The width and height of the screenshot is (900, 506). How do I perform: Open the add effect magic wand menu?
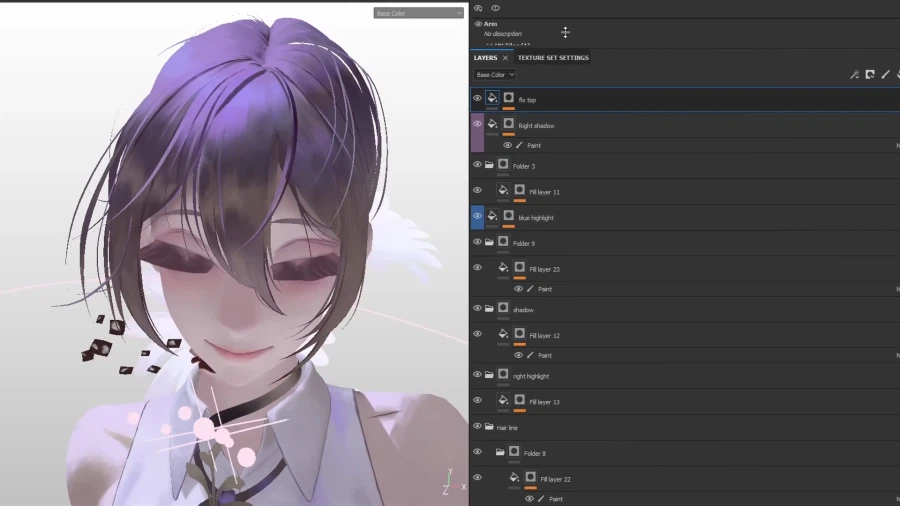pyautogui.click(x=855, y=75)
